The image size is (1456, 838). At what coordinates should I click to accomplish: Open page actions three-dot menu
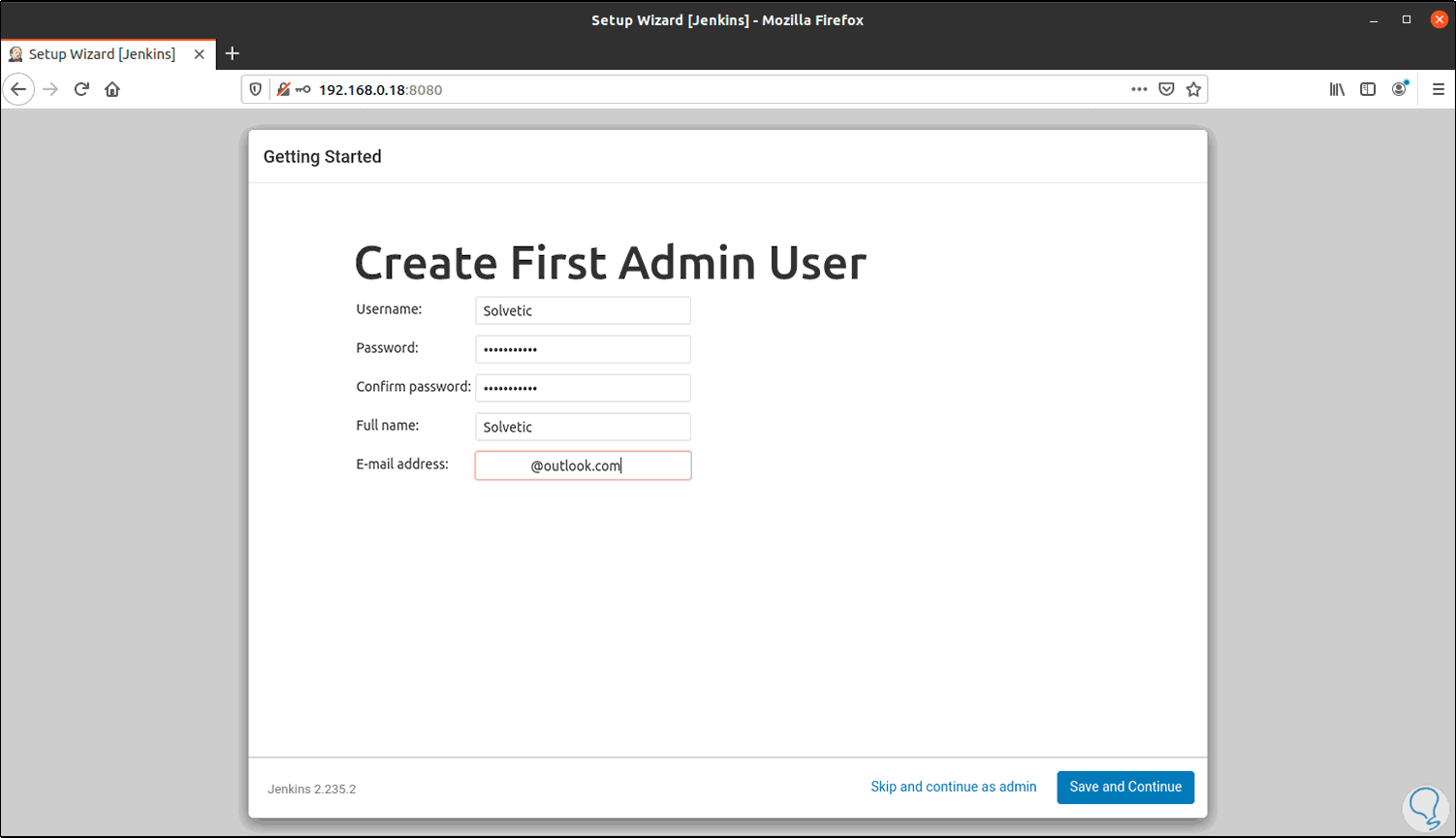(1139, 89)
